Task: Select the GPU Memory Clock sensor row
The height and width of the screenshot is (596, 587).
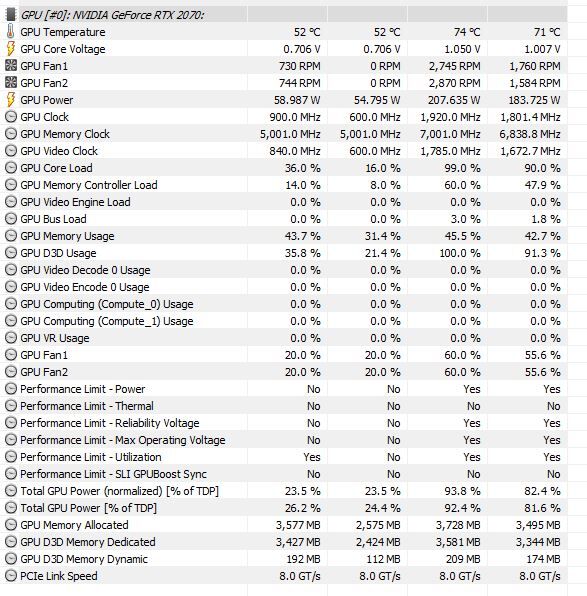Action: coord(284,134)
